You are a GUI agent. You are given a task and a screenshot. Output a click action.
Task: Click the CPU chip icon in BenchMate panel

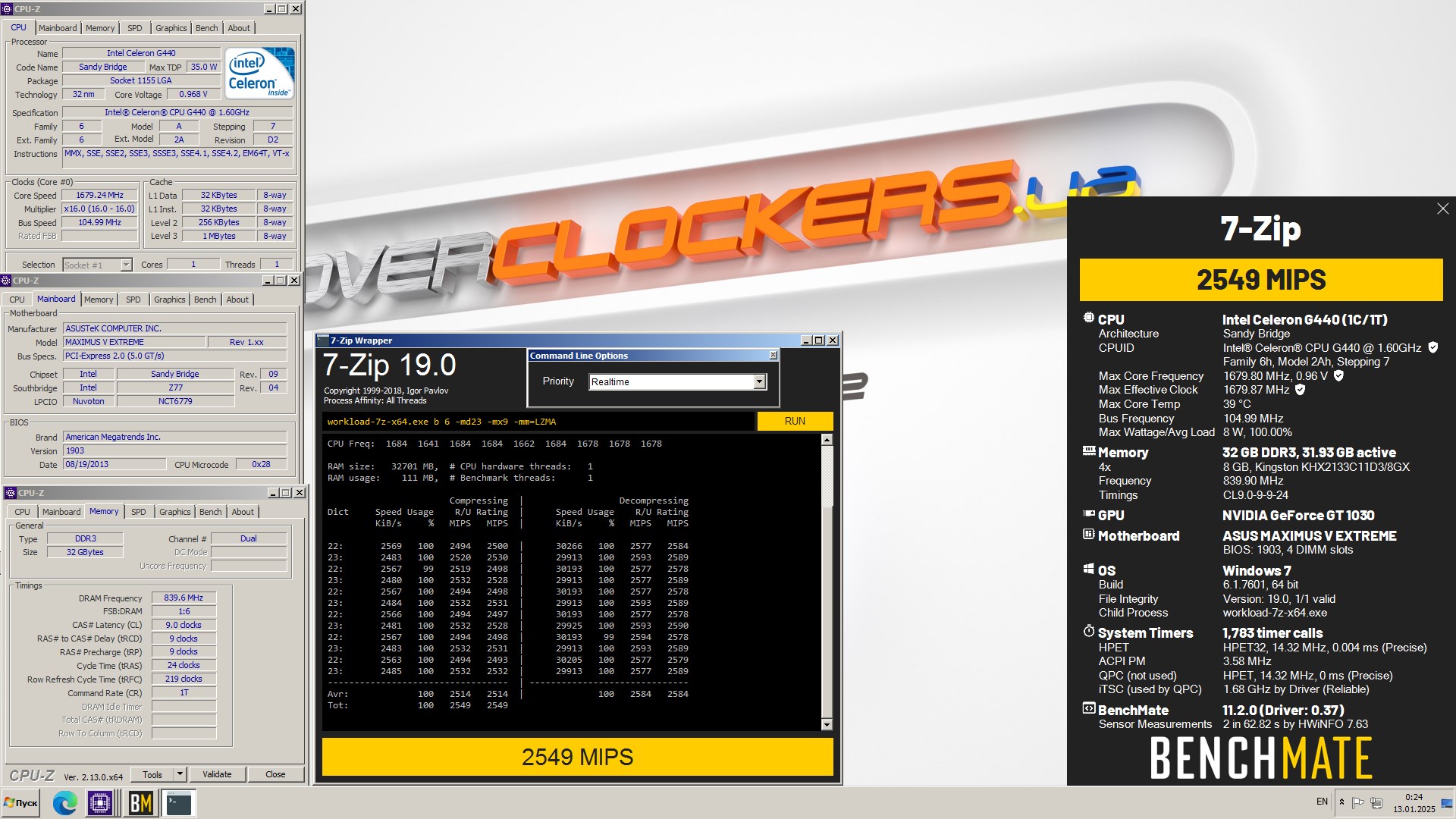coord(1089,318)
